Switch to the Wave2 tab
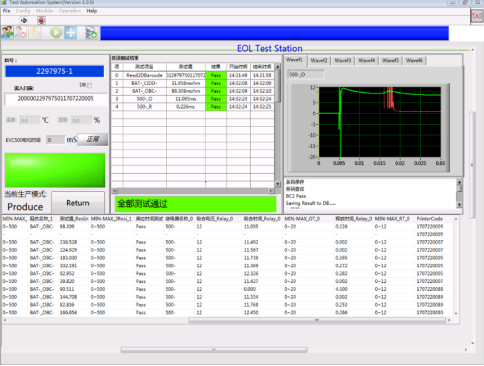Screen dimensions: 484x366 coord(319,61)
